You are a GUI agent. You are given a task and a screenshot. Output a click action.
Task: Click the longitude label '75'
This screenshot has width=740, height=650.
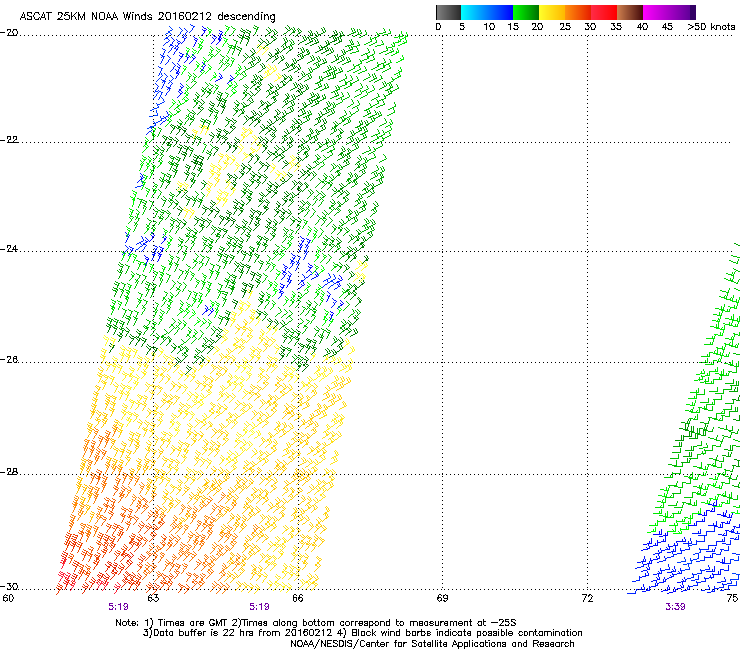tap(732, 599)
